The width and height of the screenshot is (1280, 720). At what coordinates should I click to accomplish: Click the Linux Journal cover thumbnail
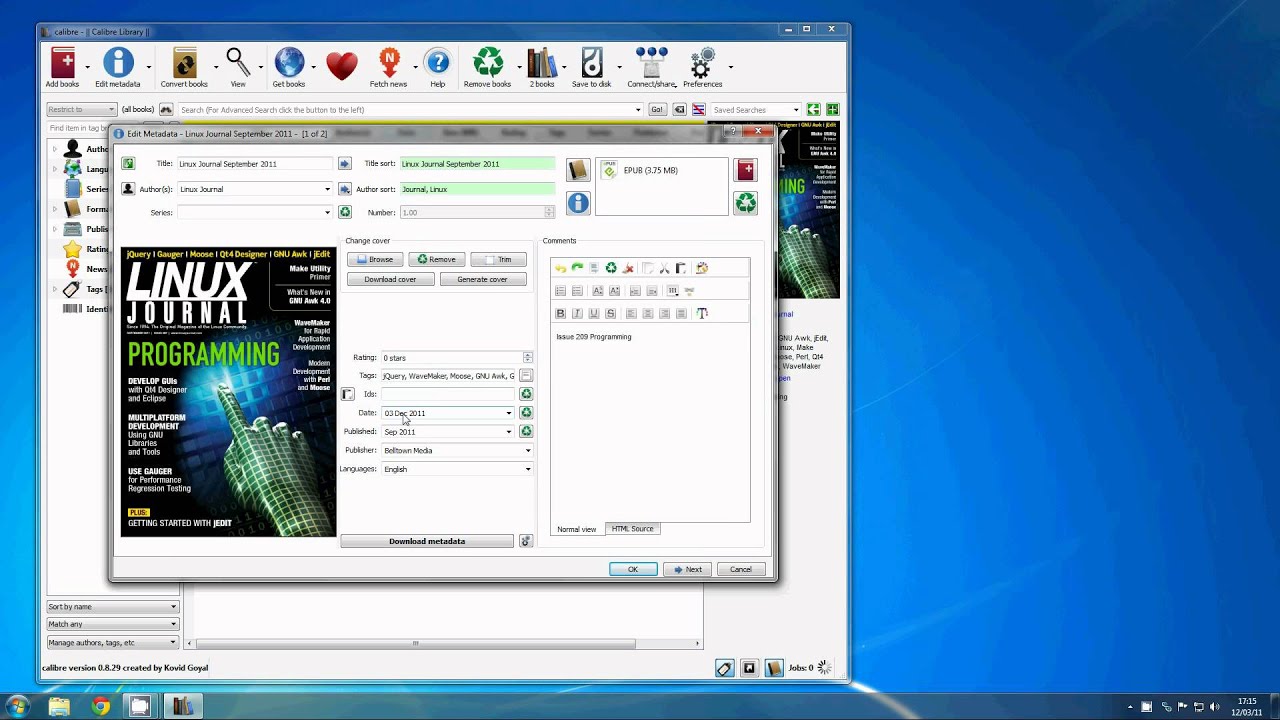click(228, 392)
